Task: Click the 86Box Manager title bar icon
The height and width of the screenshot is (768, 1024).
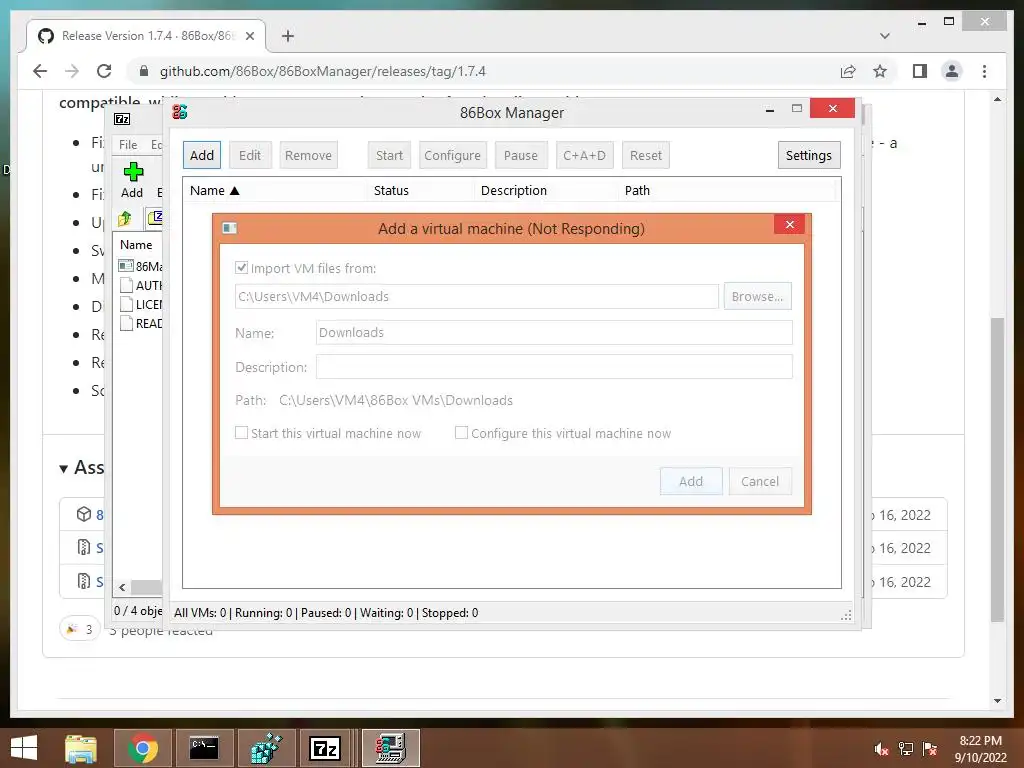Action: click(x=180, y=112)
